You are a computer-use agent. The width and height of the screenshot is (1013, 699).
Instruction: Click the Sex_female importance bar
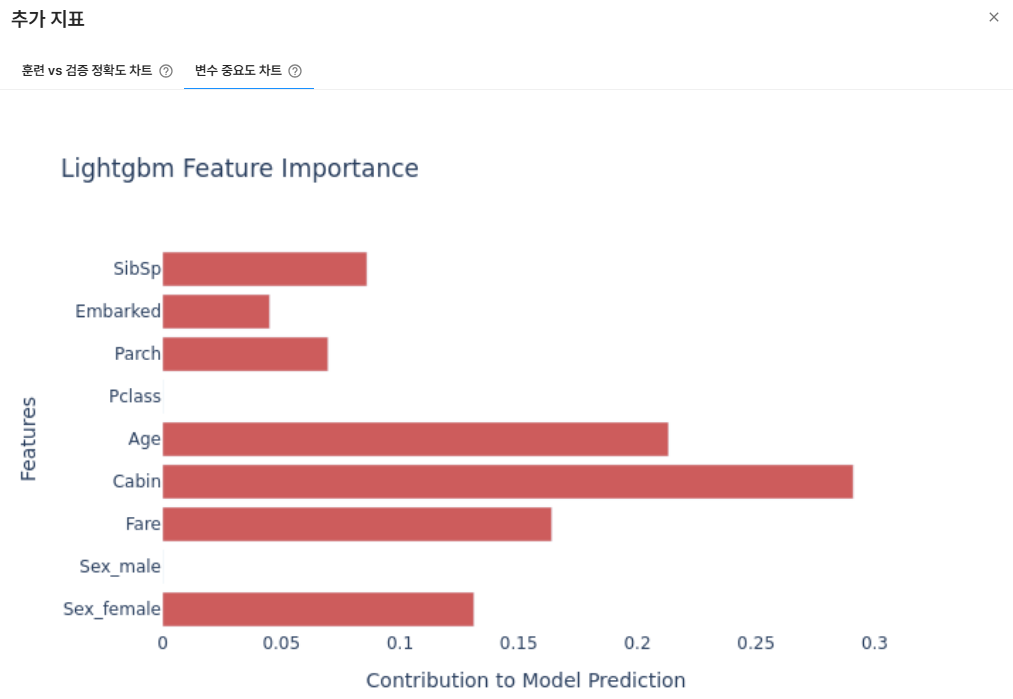pyautogui.click(x=318, y=609)
